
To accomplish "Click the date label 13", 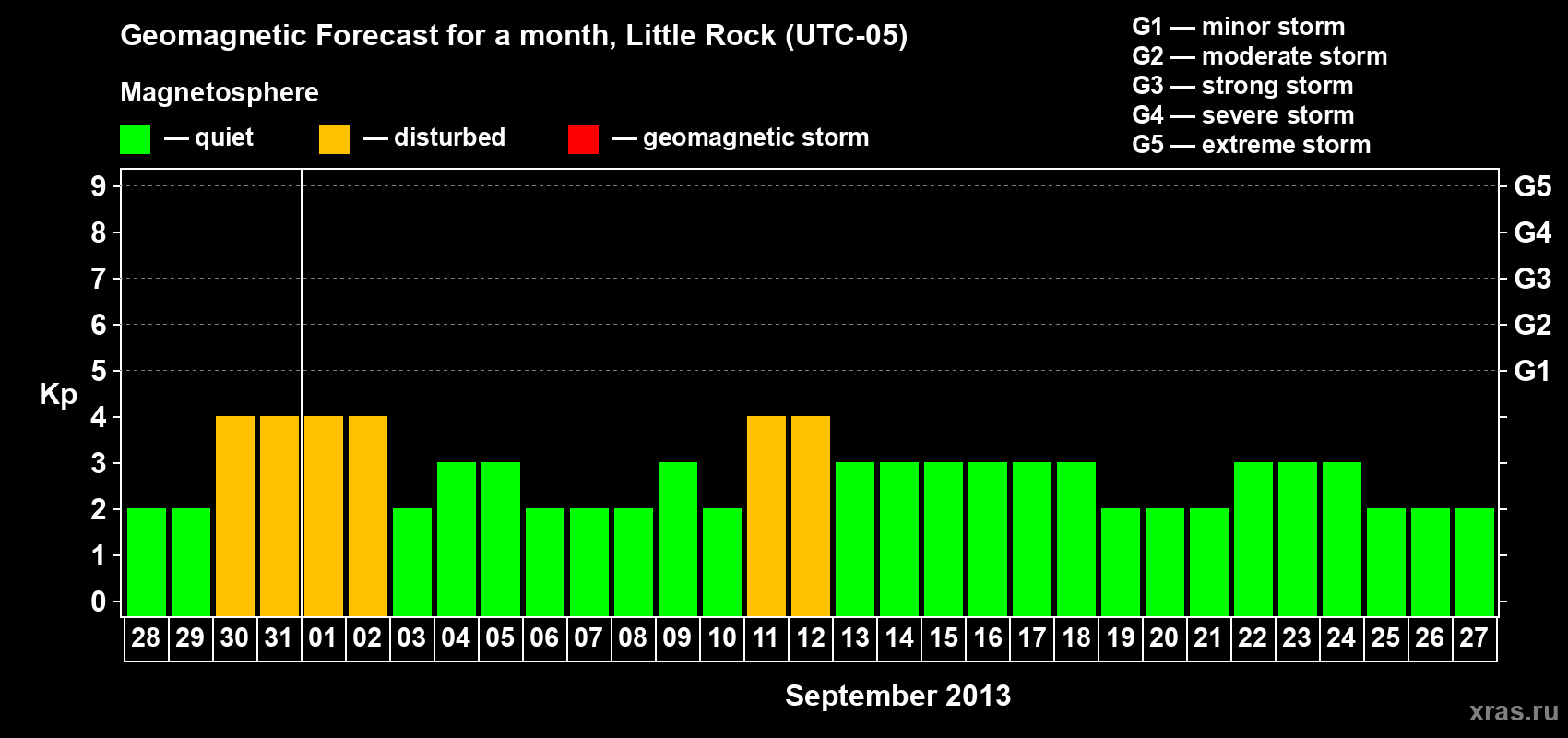I will tap(854, 638).
